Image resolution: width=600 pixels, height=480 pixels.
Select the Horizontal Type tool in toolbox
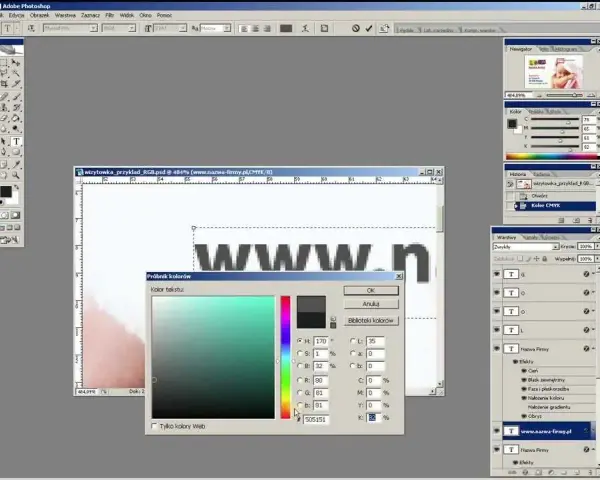16,142
